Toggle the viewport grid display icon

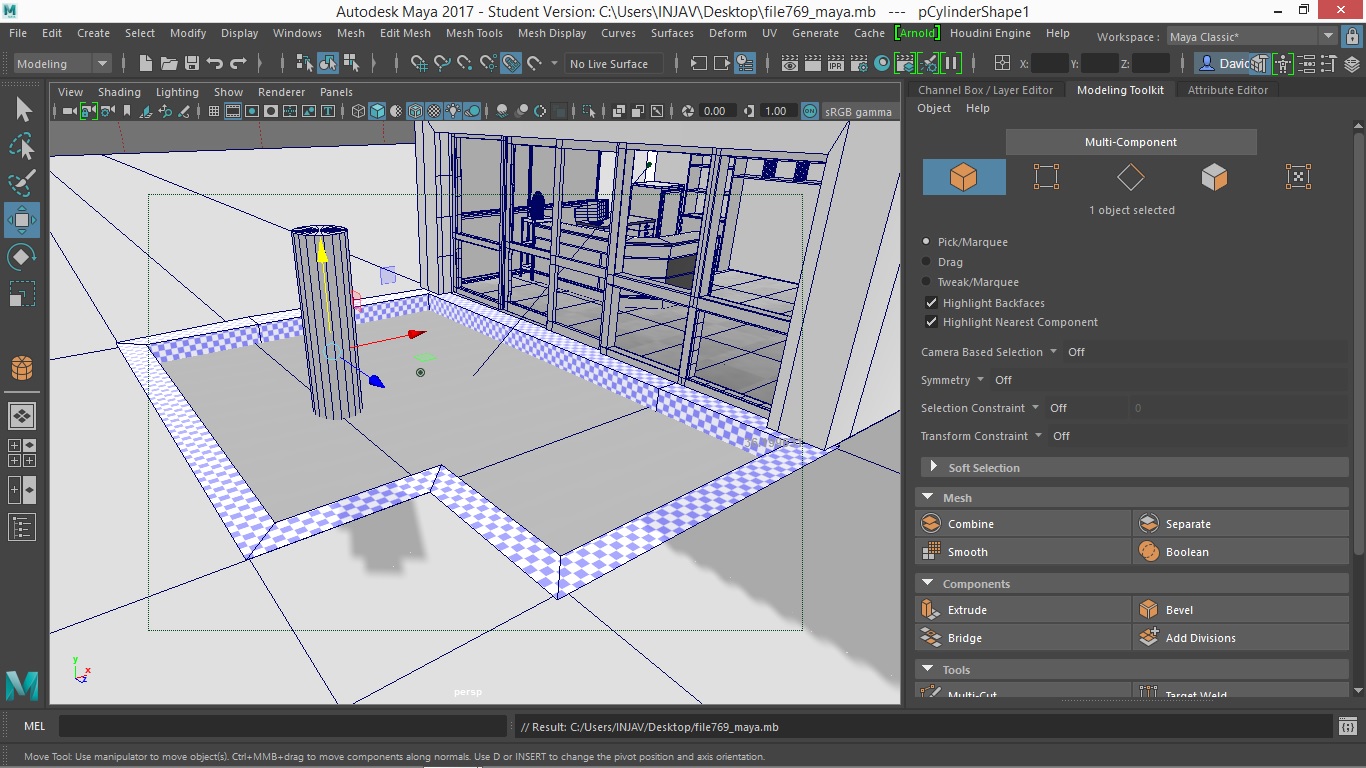pyautogui.click(x=213, y=111)
